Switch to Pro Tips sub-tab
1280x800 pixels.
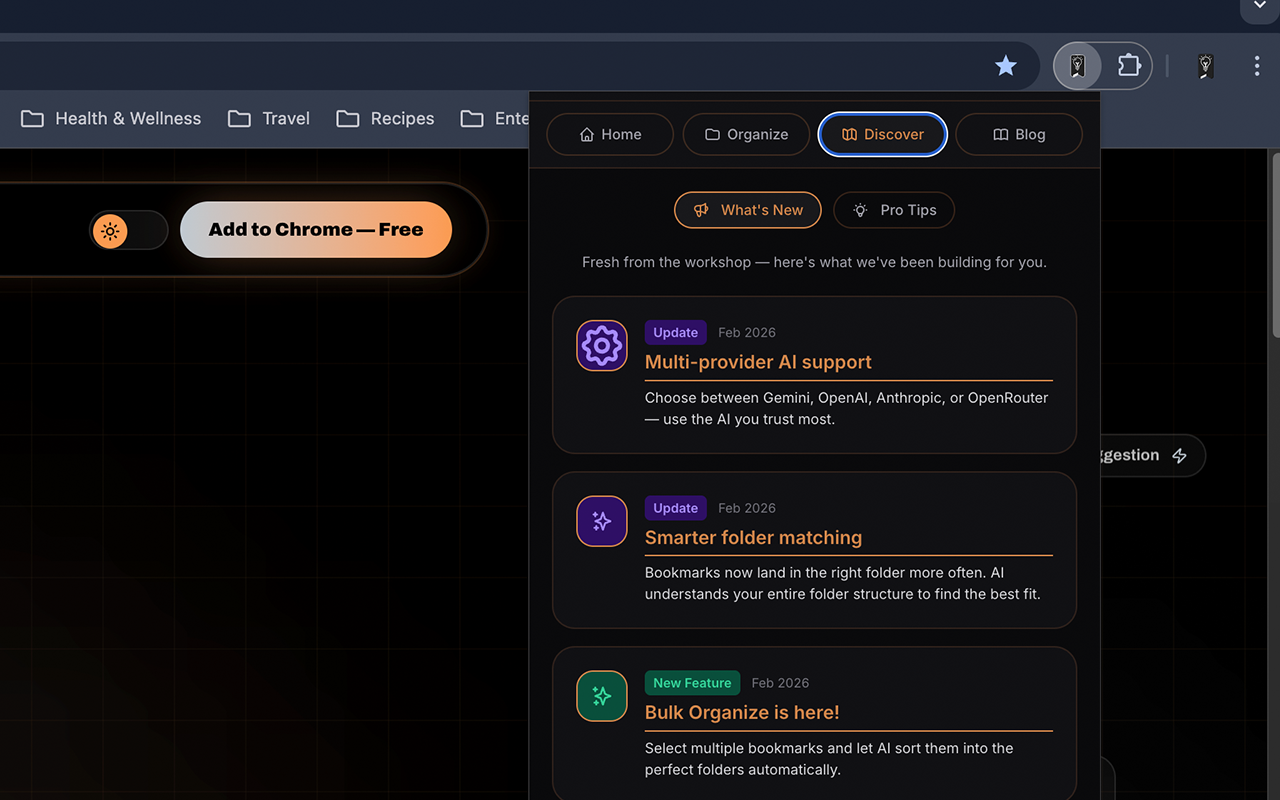tap(894, 210)
